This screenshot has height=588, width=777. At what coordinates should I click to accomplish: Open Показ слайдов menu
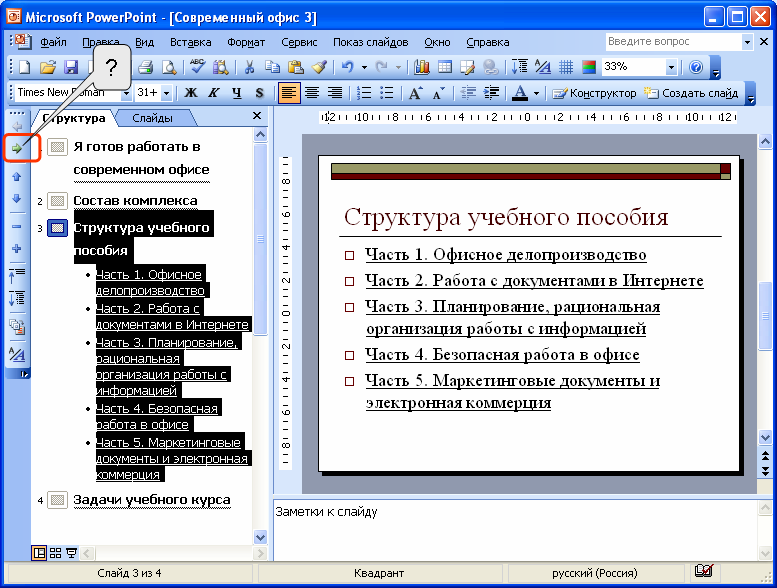coord(370,42)
